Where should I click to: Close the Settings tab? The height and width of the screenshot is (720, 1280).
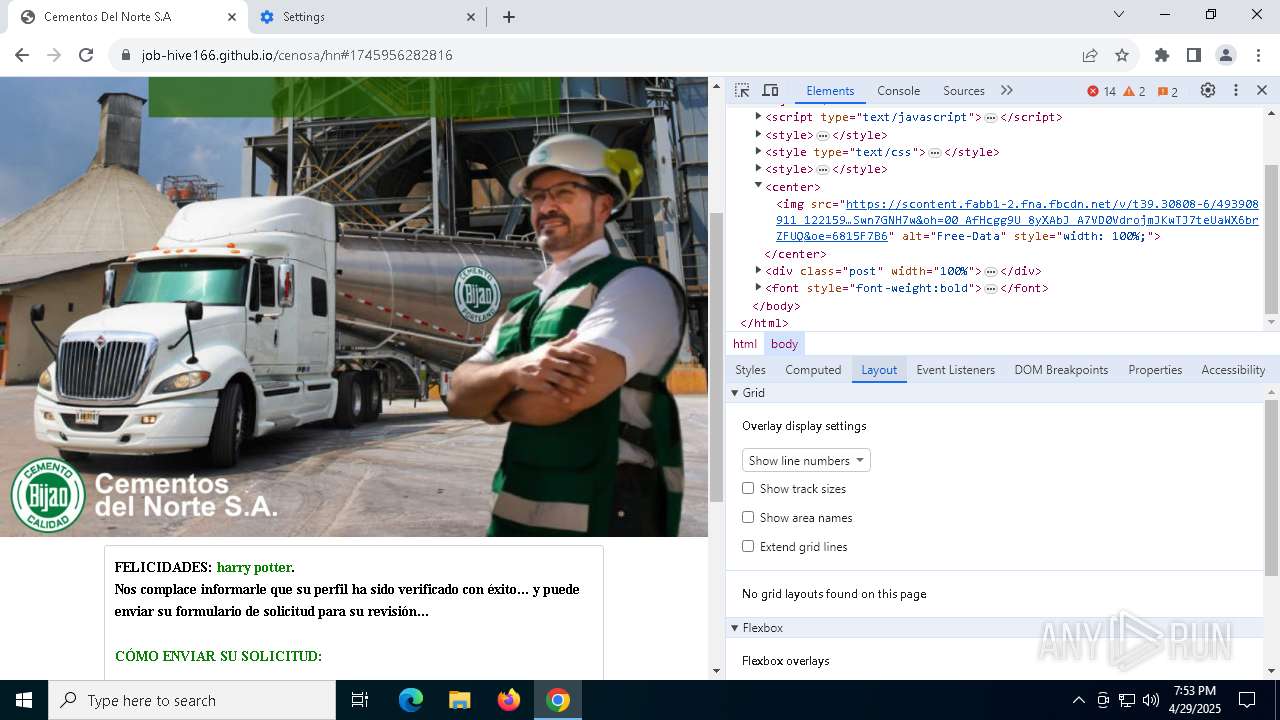point(472,17)
